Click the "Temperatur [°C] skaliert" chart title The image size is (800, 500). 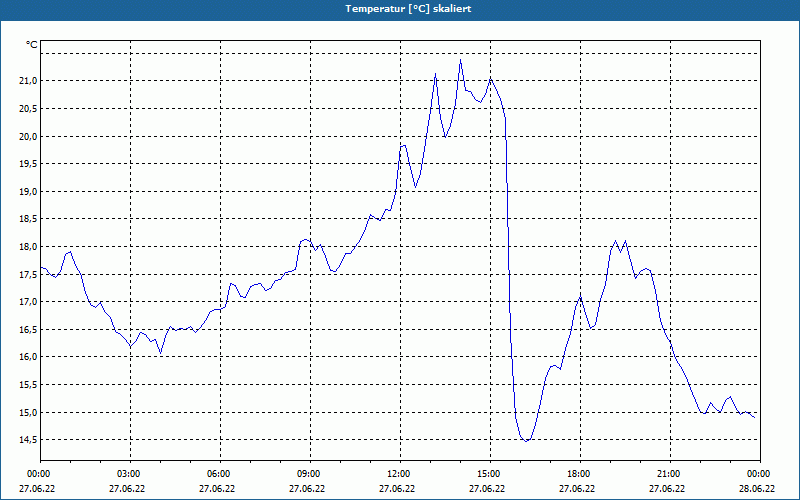click(408, 9)
